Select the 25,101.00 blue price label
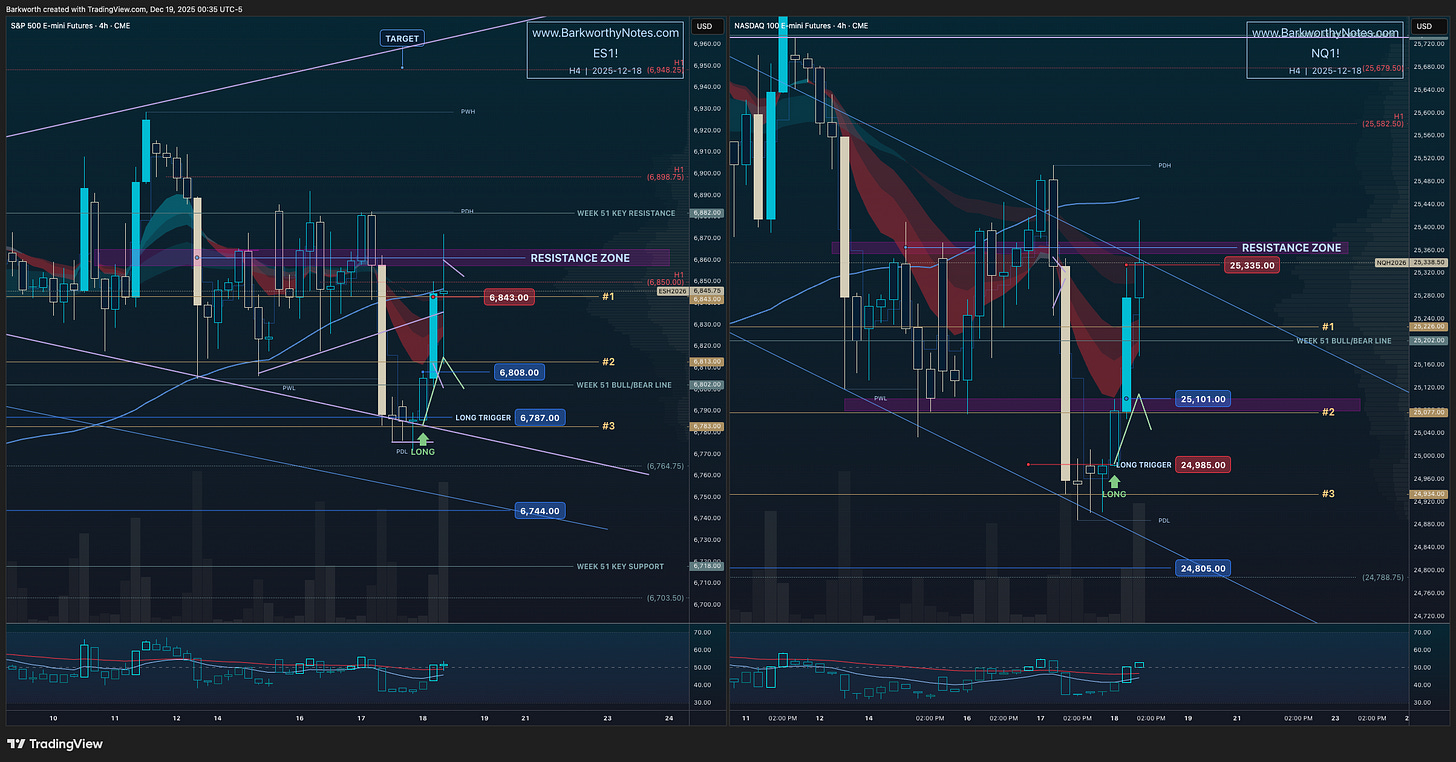 pos(1201,399)
